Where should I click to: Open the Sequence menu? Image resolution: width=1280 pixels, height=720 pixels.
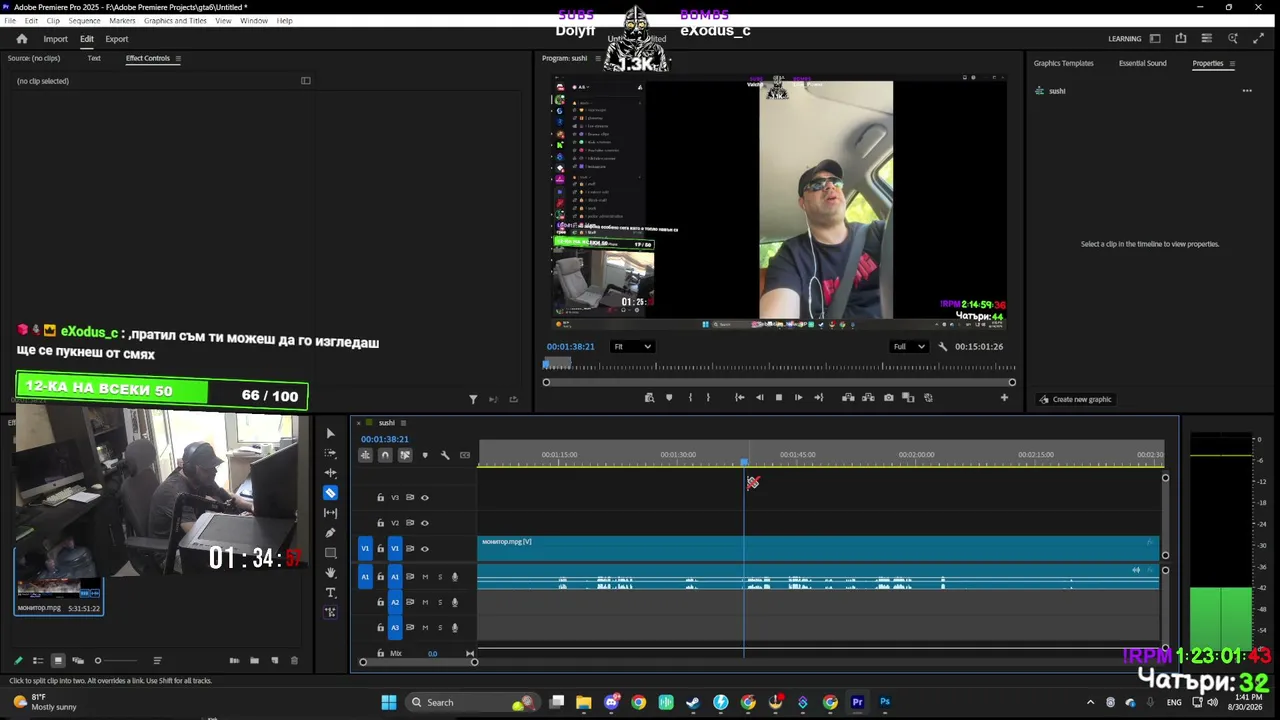84,21
